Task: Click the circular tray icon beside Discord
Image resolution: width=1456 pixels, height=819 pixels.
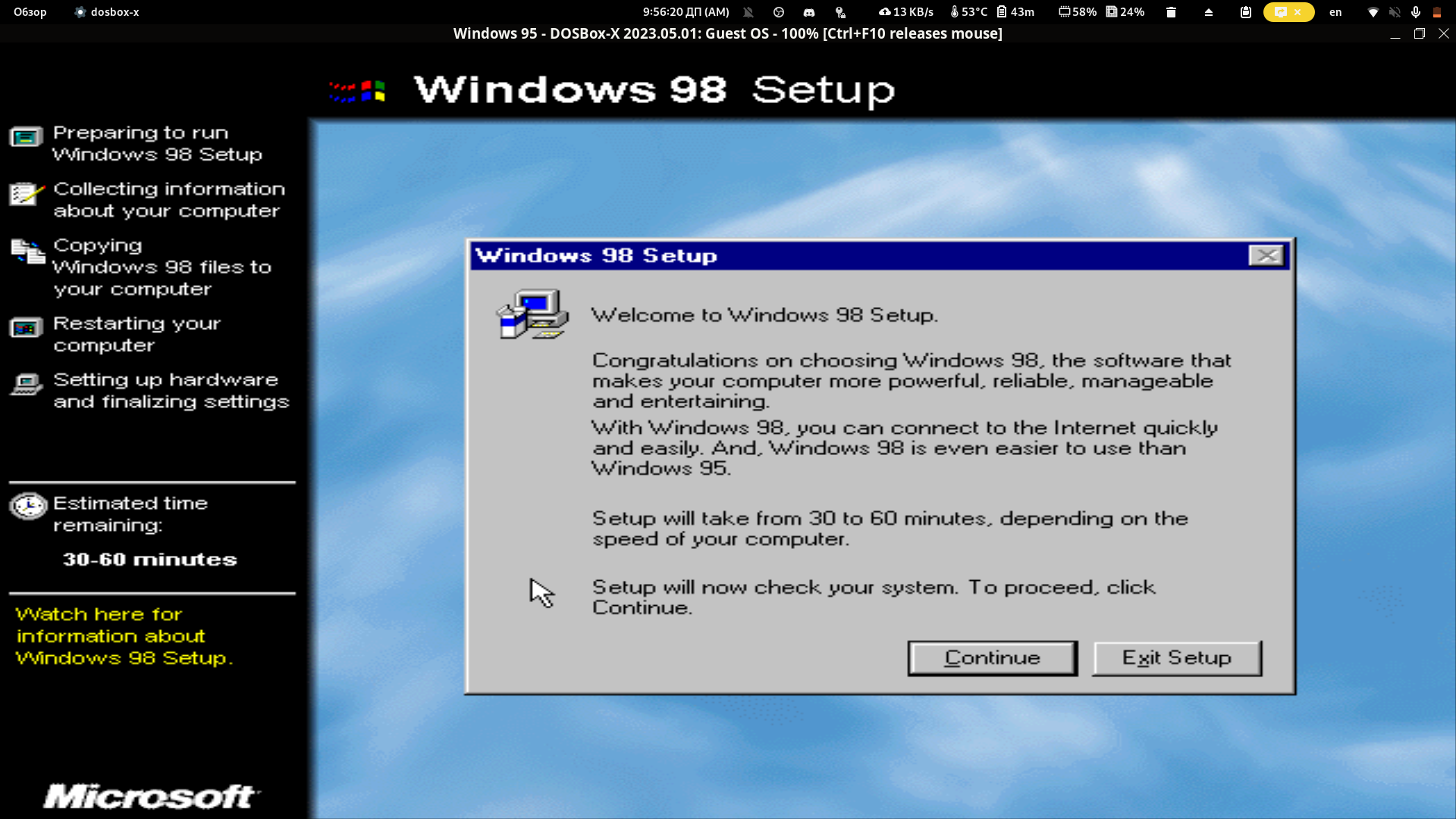Action: click(x=779, y=12)
